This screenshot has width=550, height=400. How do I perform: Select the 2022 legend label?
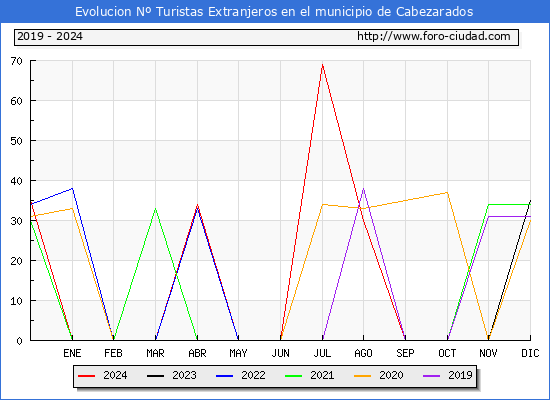click(x=253, y=375)
